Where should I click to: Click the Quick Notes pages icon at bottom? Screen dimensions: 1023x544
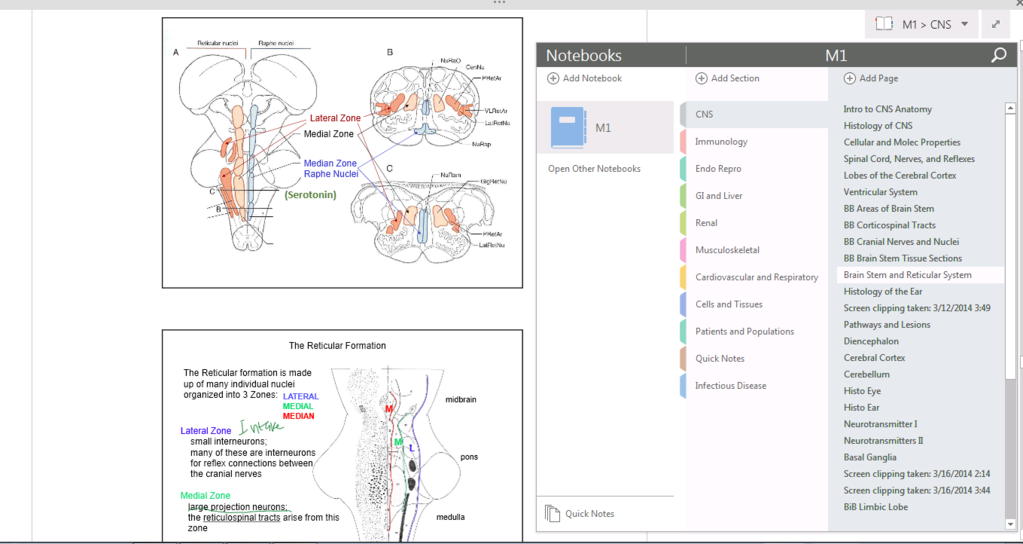click(x=553, y=513)
